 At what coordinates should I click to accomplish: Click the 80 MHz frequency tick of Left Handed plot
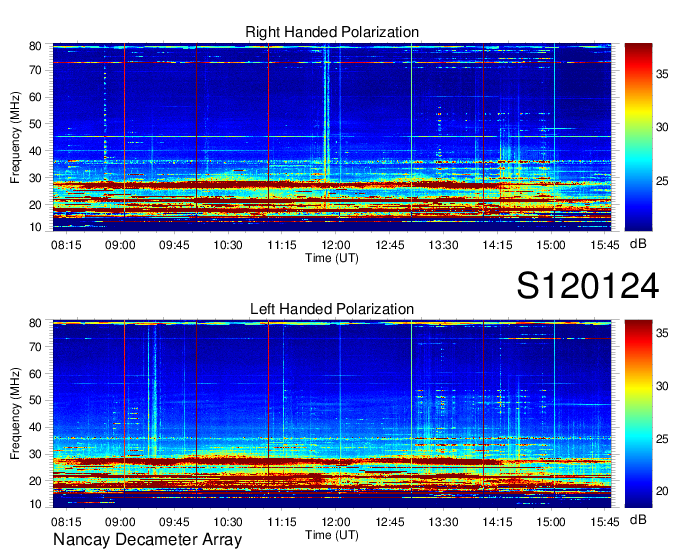pyautogui.click(x=35, y=323)
